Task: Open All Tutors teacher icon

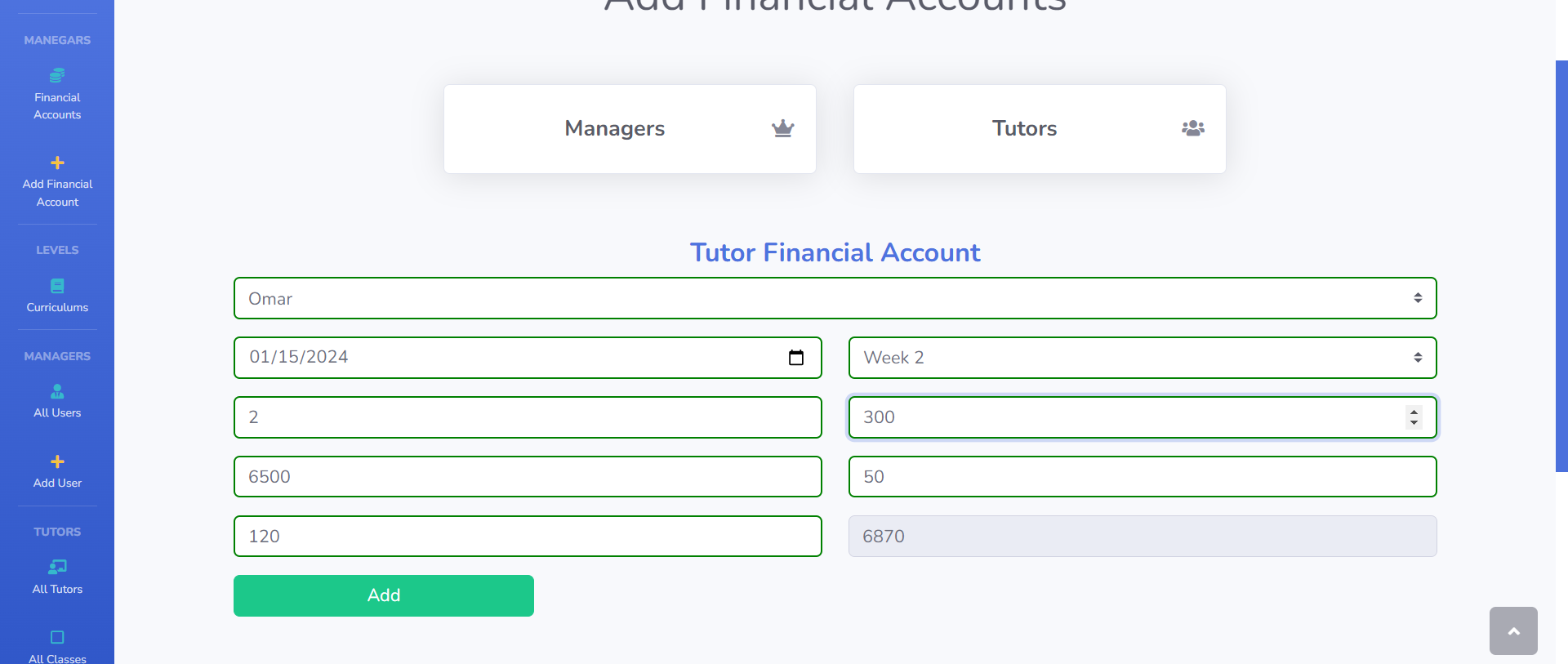Action: [57, 567]
